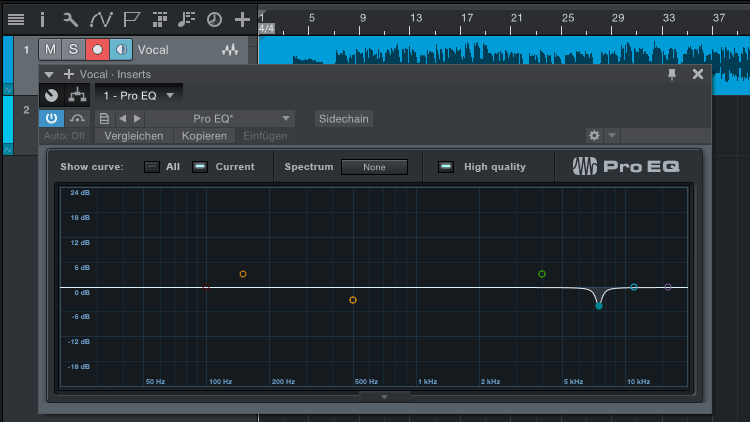The width and height of the screenshot is (750, 422).
Task: Add an insert with the plus icon
Action: point(69,74)
